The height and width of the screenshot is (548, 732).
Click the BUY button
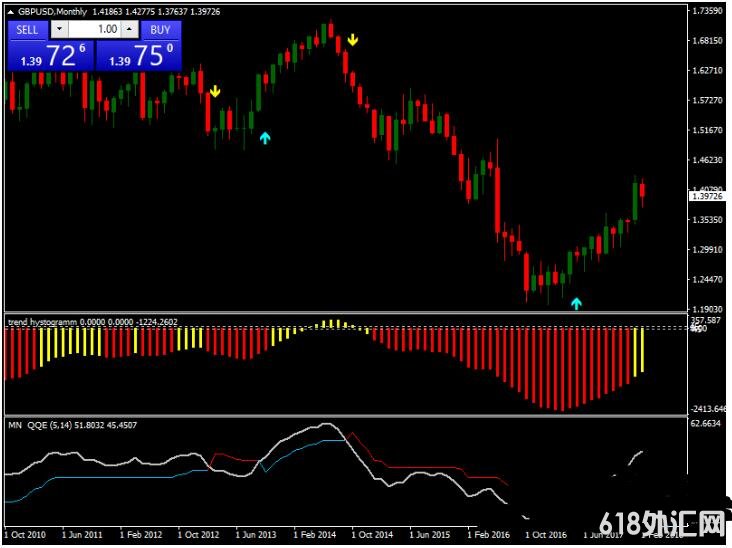(160, 30)
